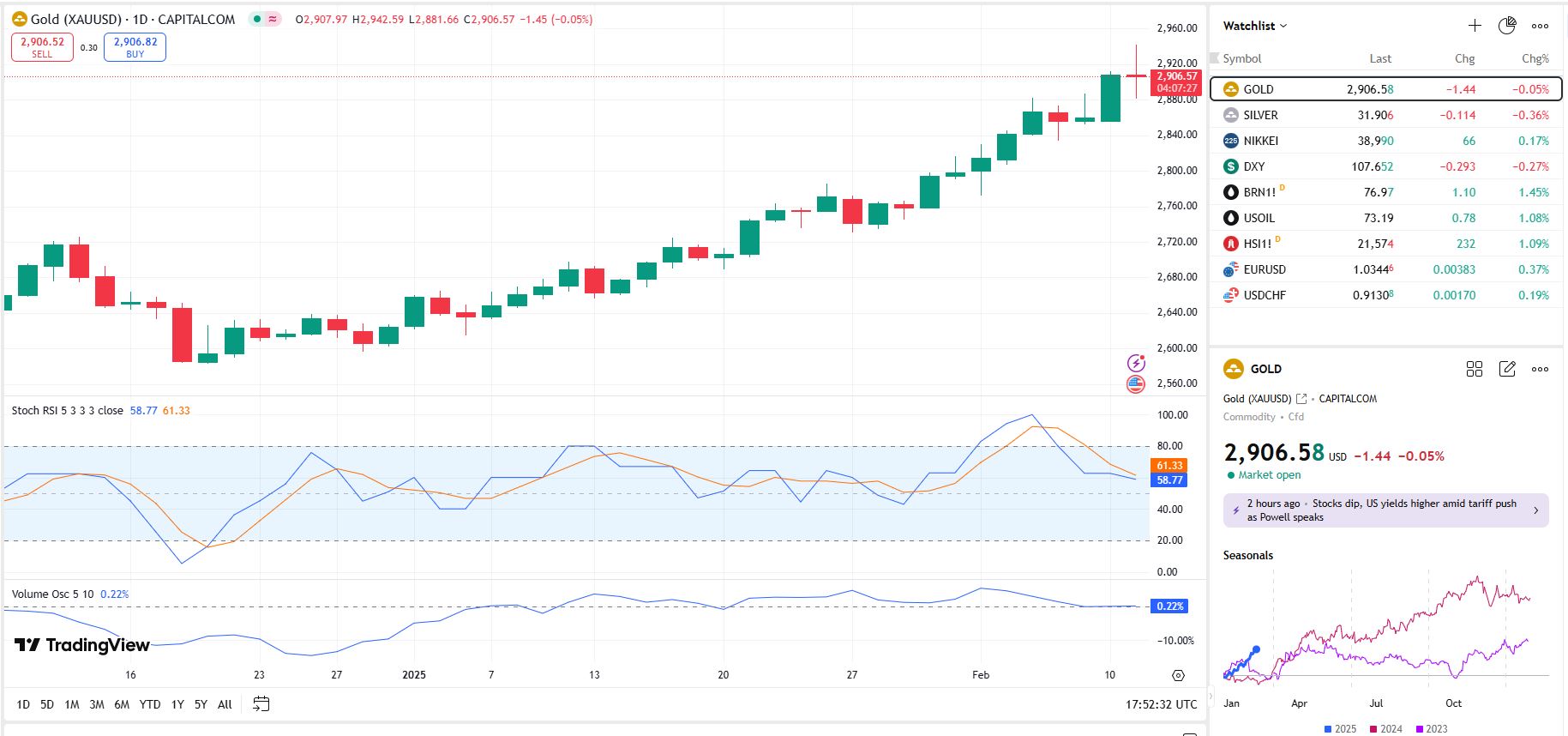Toggle the 2024 seasonals legend series
This screenshot has height=736, width=1568.
1385,729
